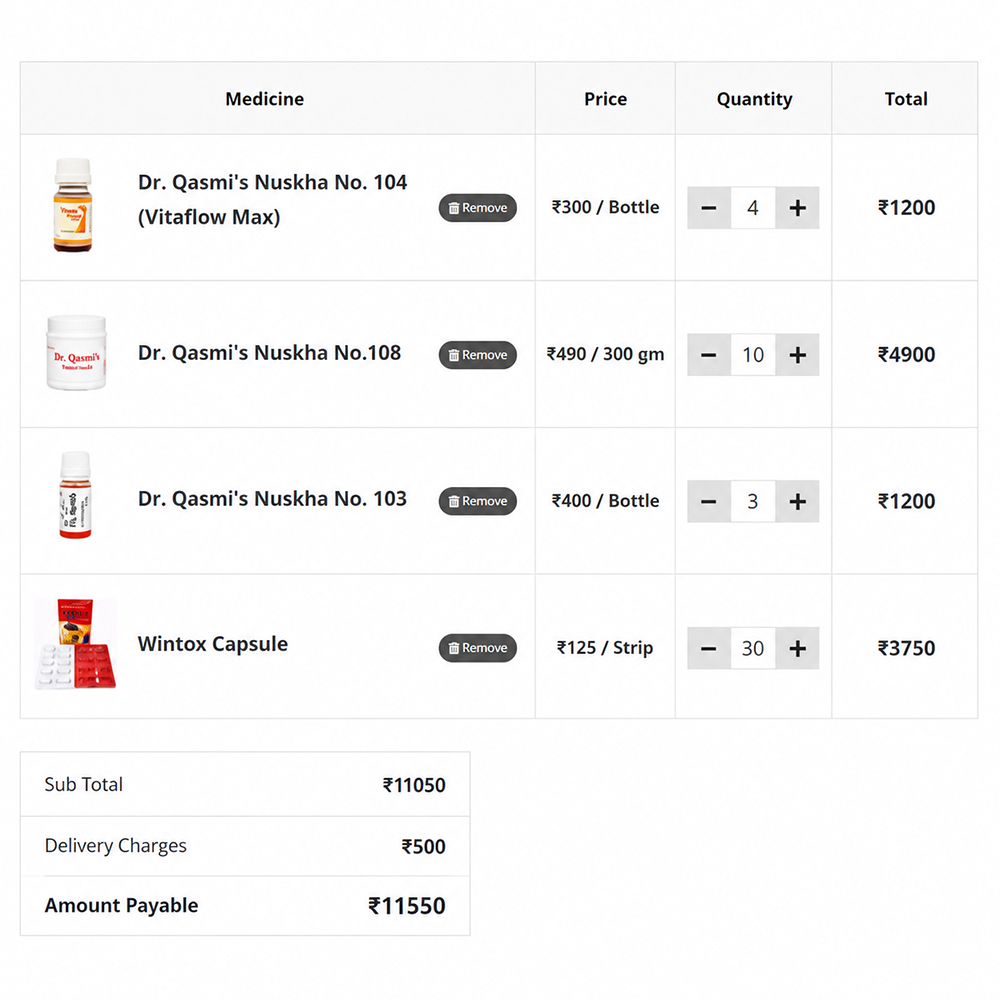1000x1000 pixels.
Task: Increase quantity of Nuskha No. 103
Action: [x=797, y=501]
